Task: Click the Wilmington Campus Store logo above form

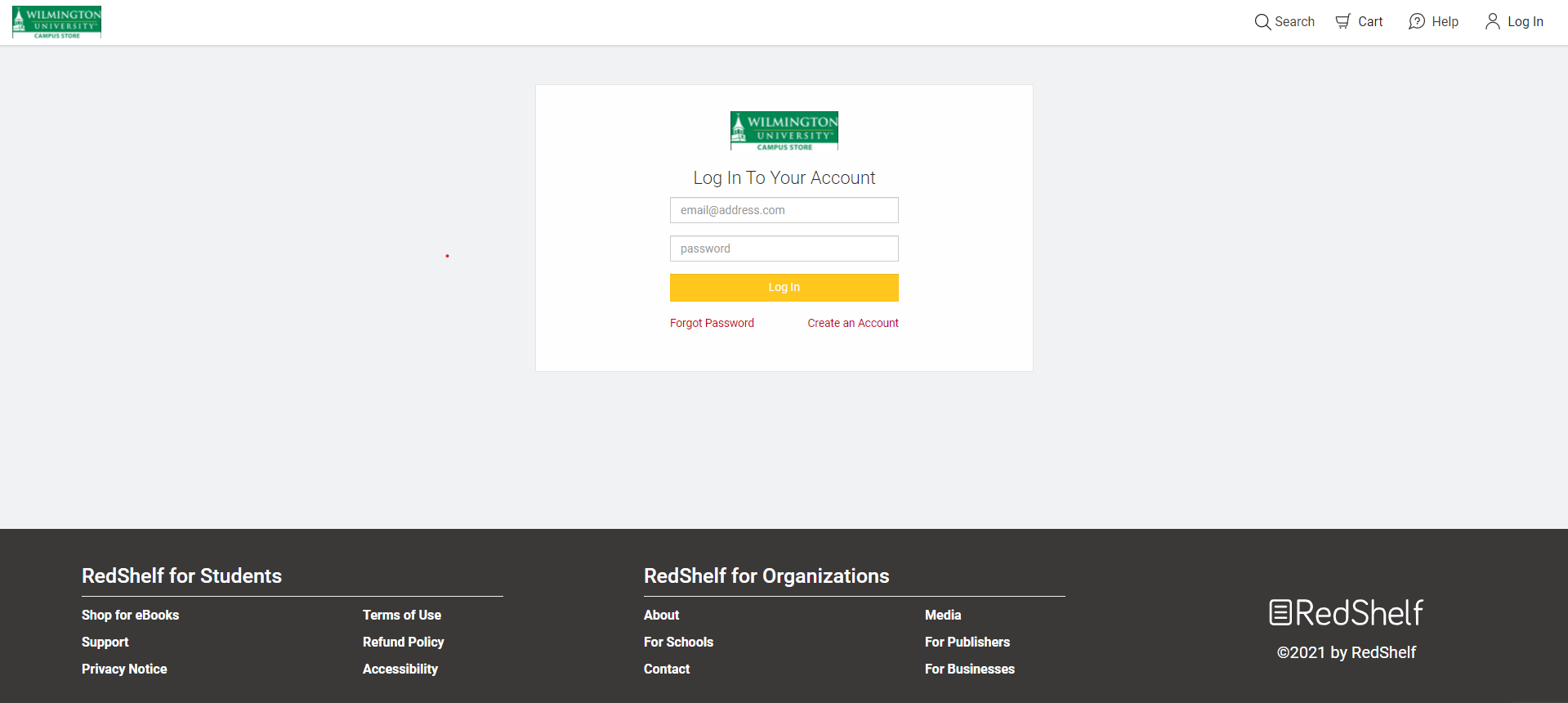Action: pyautogui.click(x=784, y=131)
